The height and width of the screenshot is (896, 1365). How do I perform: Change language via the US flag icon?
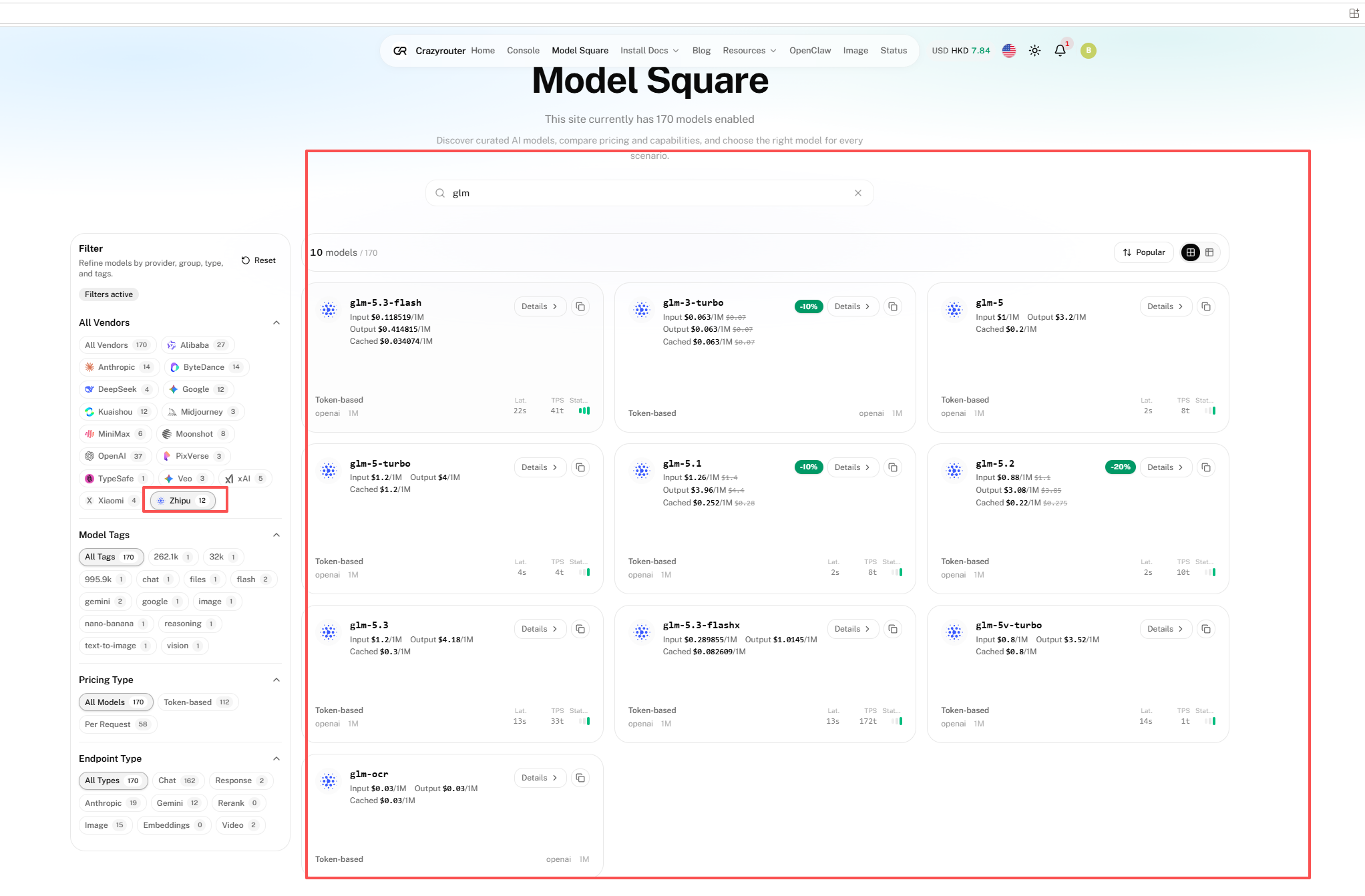pos(1009,51)
